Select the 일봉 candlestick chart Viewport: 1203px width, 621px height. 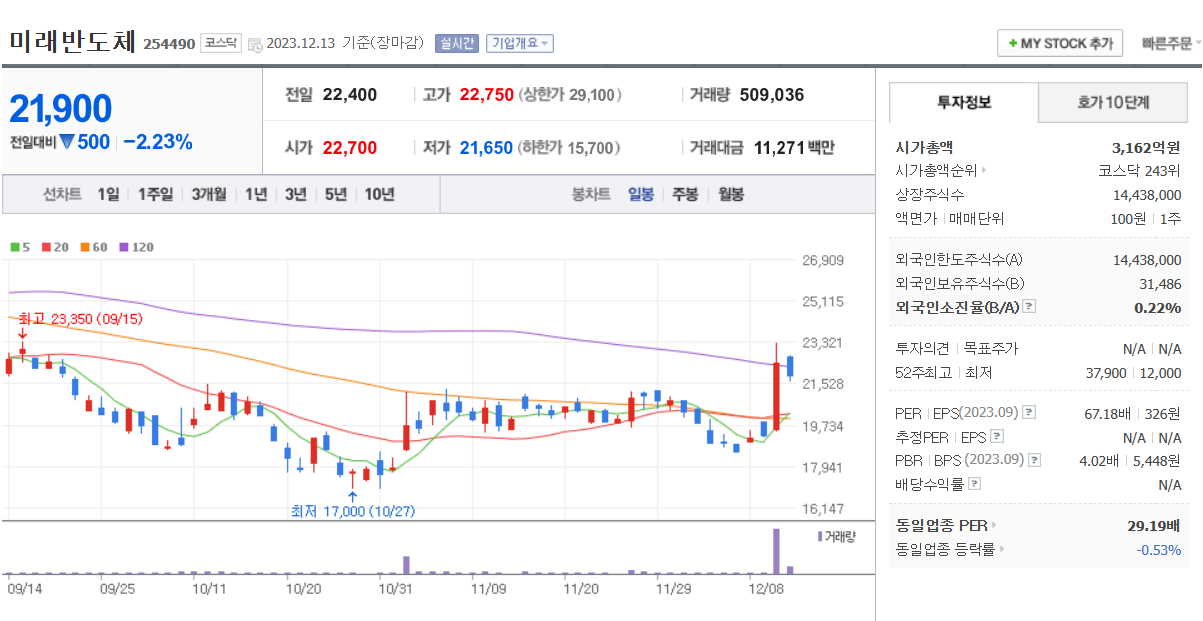click(641, 194)
